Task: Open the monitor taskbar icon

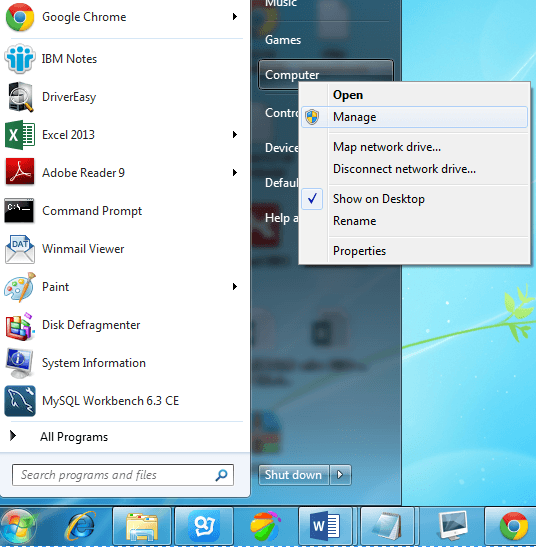Action: coord(453,526)
